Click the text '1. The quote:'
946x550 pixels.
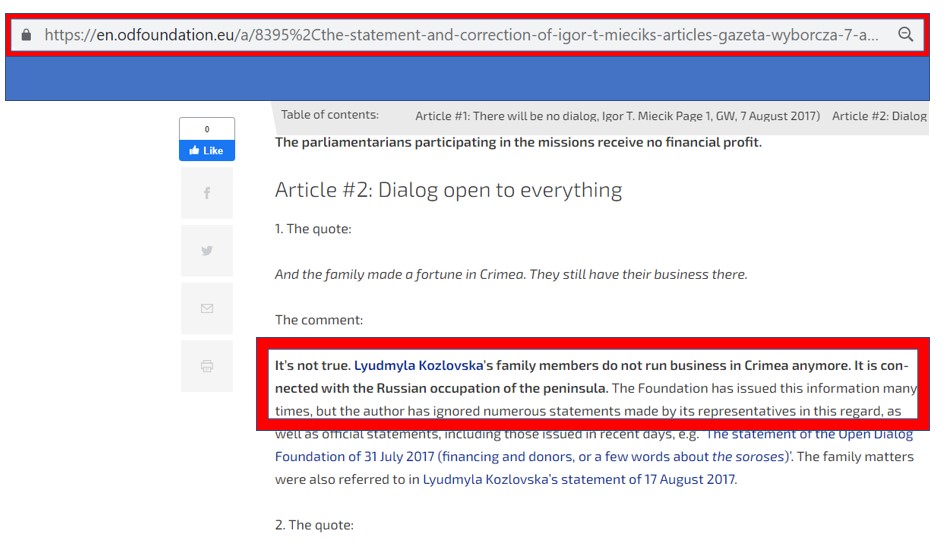point(313,229)
